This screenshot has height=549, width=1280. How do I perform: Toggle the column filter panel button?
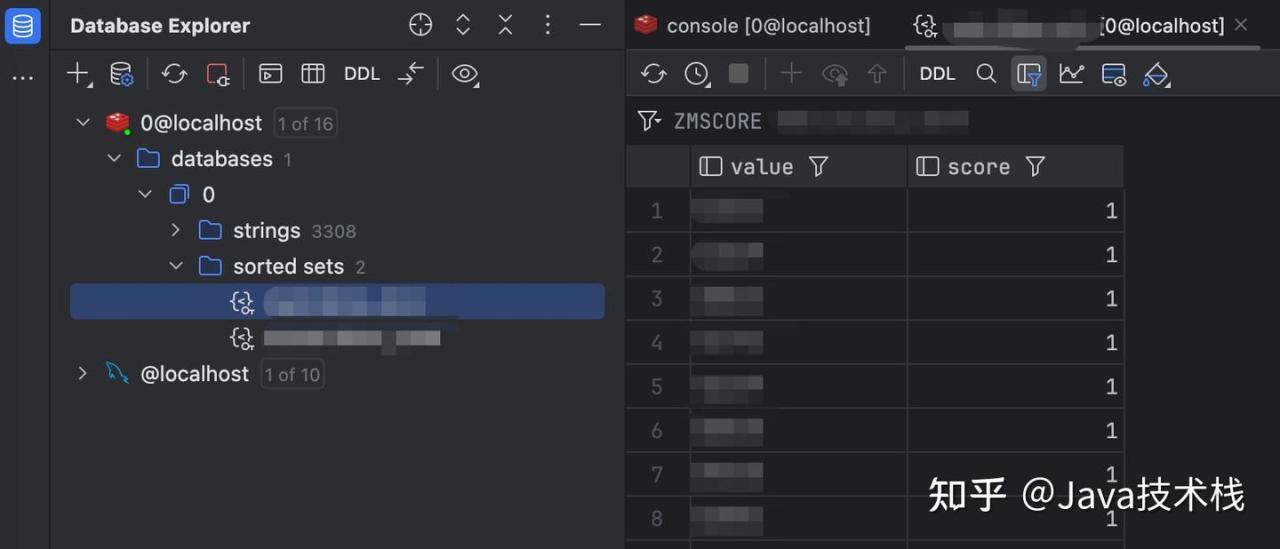click(x=1028, y=73)
